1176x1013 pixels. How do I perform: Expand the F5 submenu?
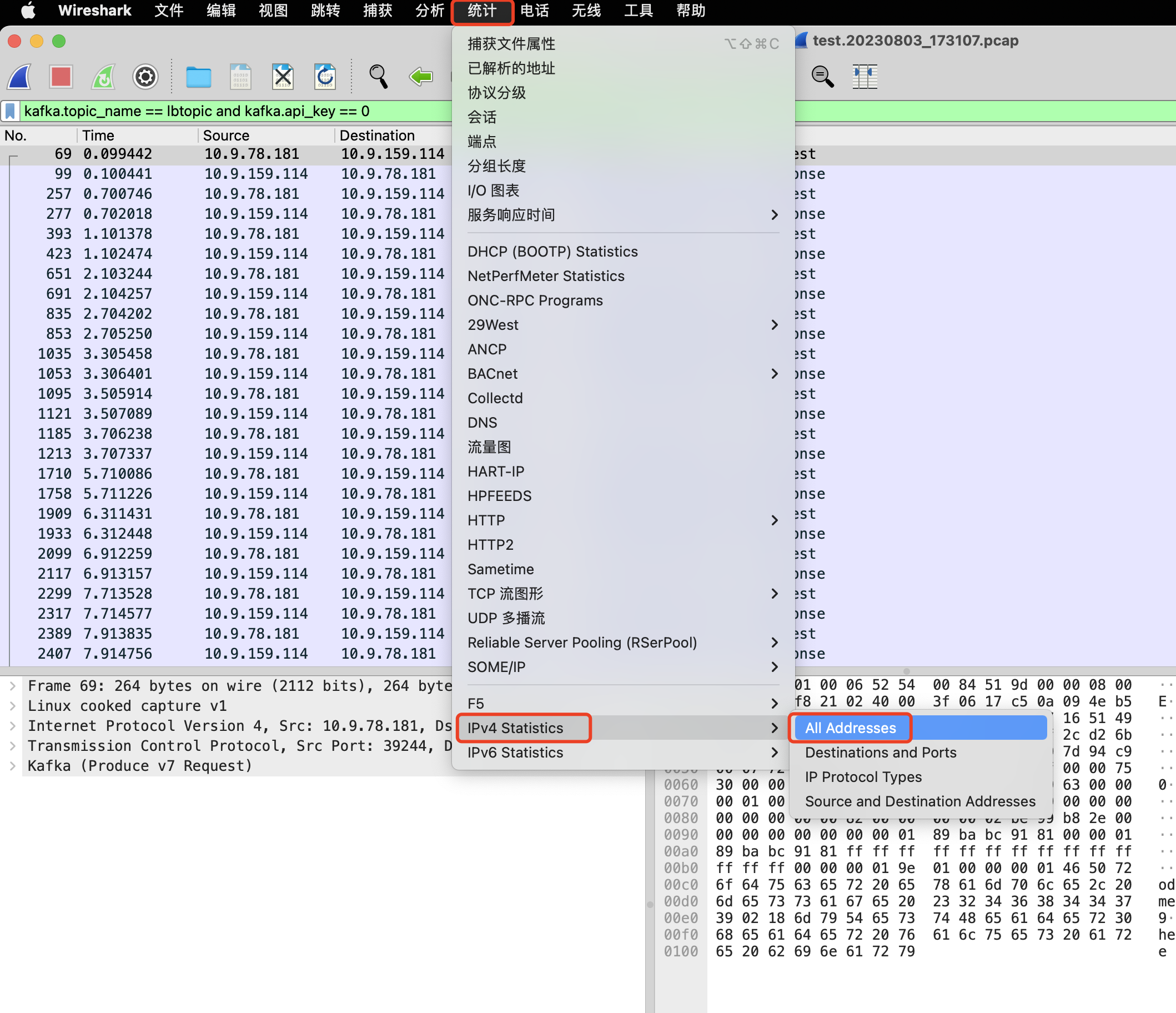coord(622,703)
